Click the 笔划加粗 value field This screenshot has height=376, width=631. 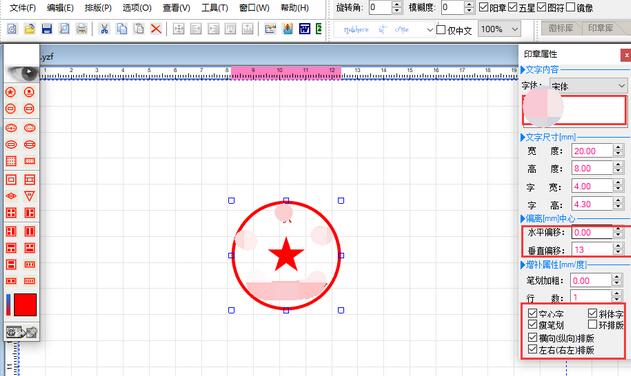591,281
